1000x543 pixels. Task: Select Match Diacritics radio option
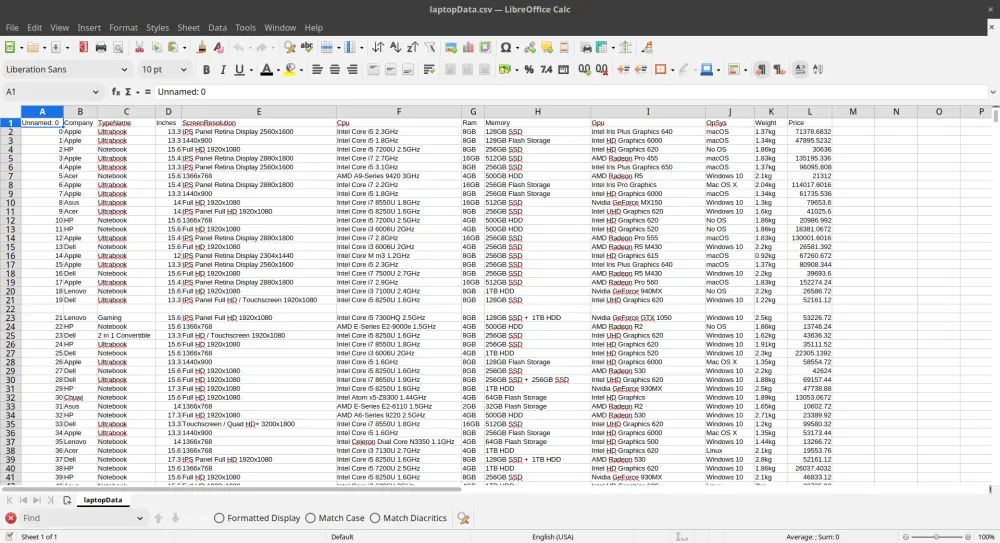click(x=408, y=518)
